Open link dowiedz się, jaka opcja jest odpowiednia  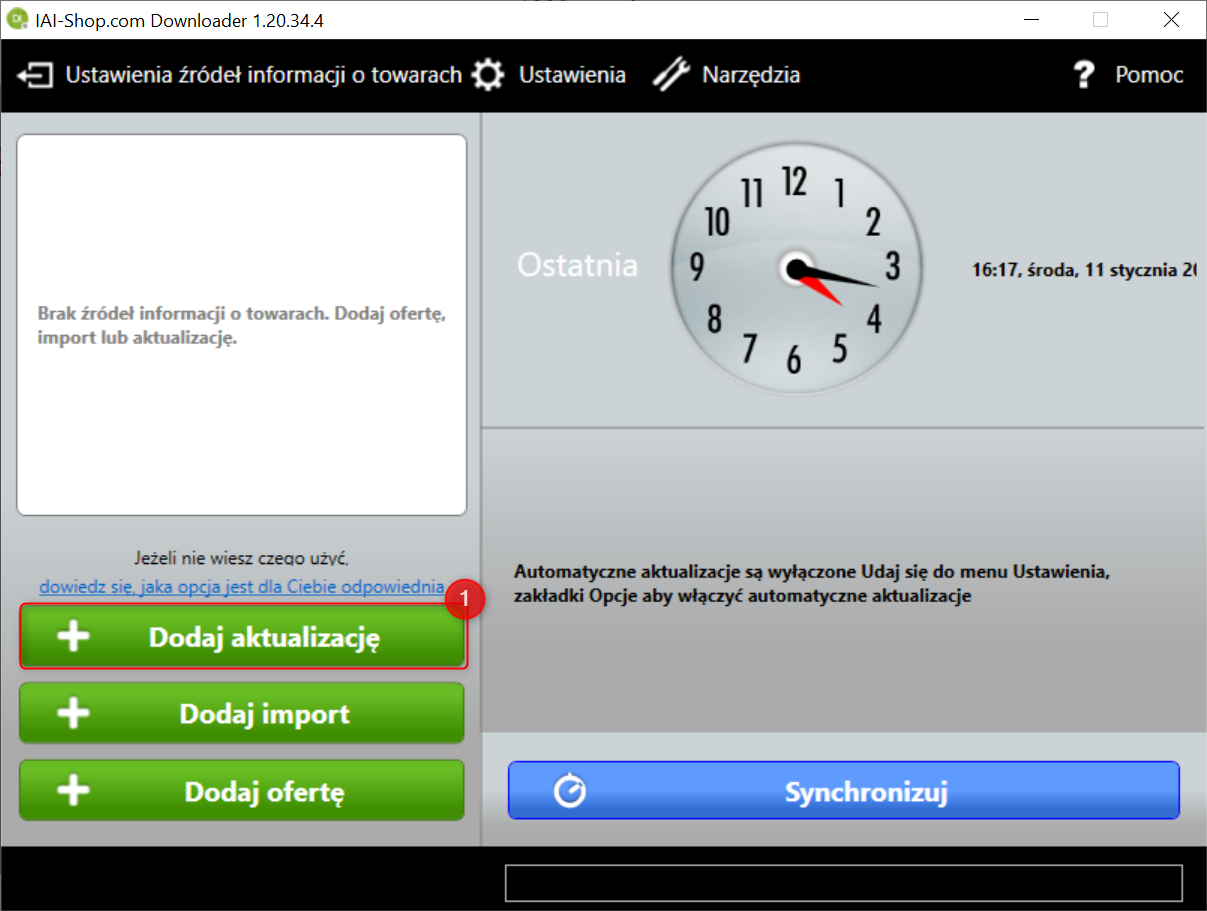pyautogui.click(x=242, y=586)
